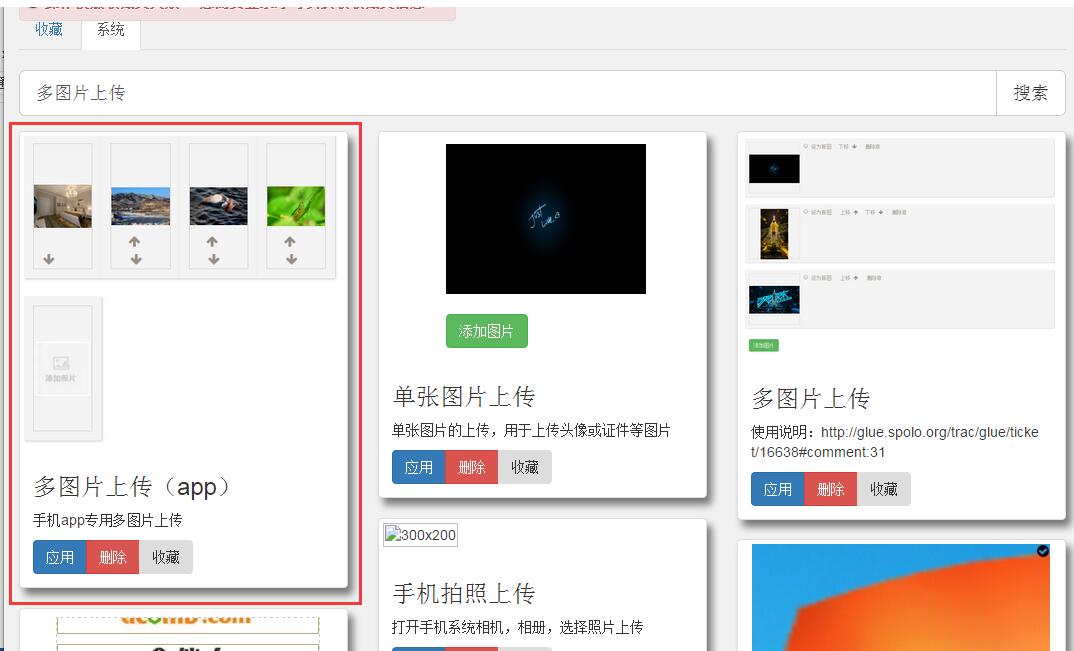
Task: Move mountain landscape photo down
Action: click(x=136, y=259)
